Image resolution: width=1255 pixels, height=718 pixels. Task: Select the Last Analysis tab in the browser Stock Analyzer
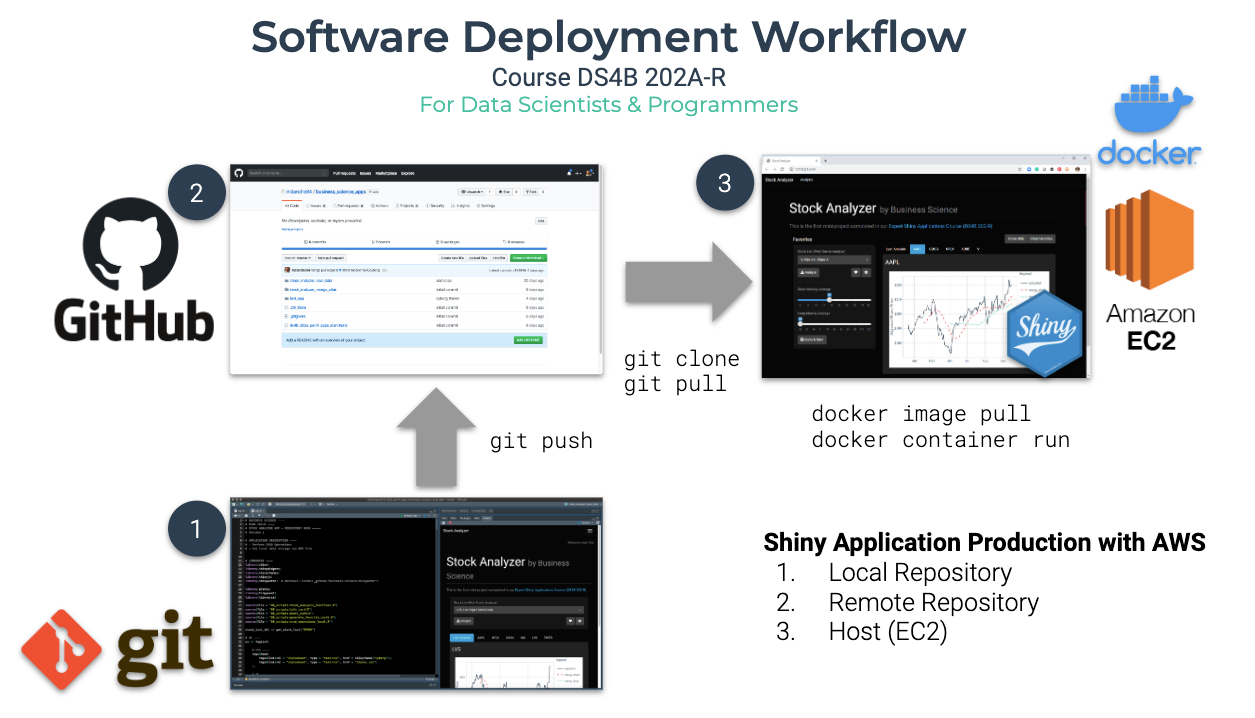click(x=895, y=247)
